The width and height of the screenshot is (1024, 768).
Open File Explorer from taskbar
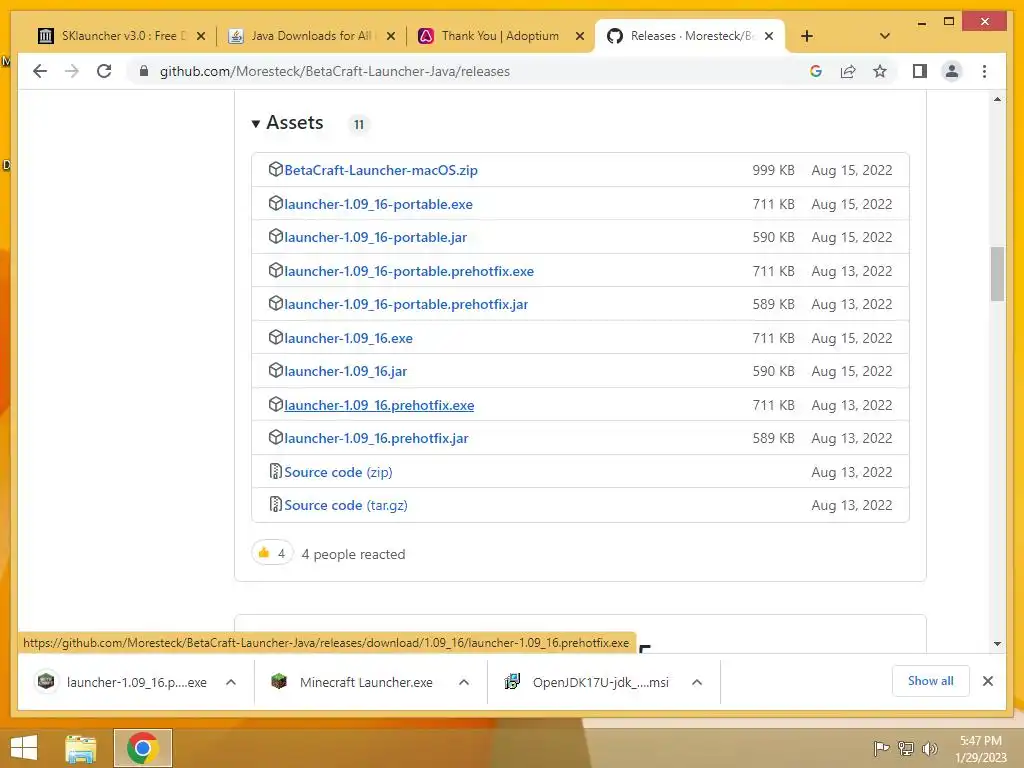pos(80,748)
